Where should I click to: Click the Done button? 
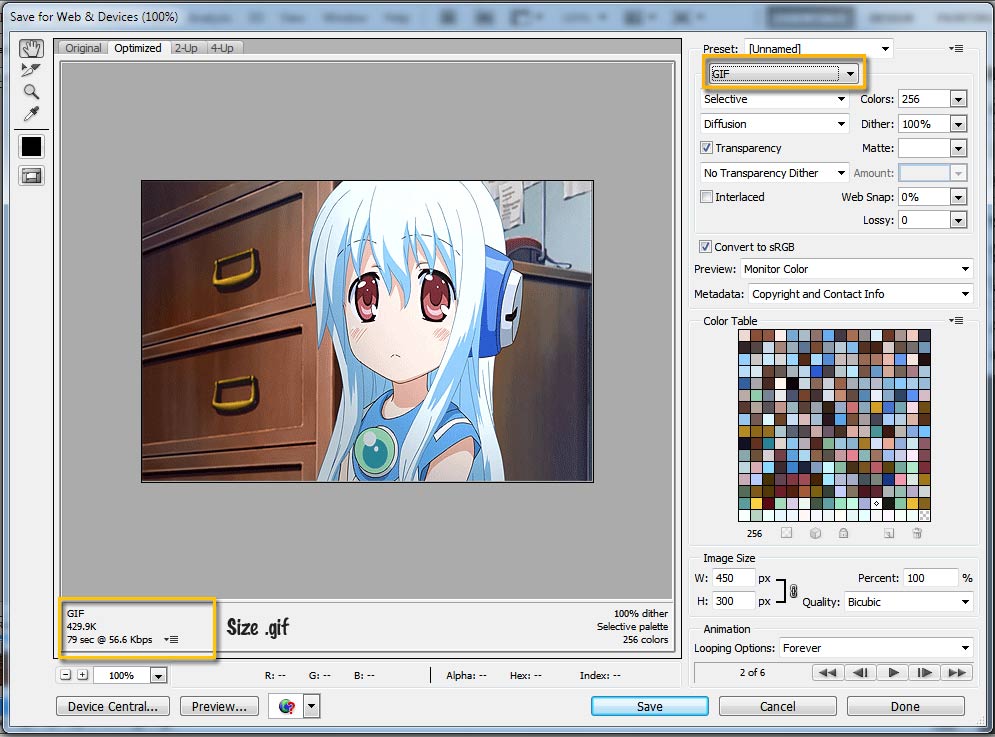[x=906, y=707]
